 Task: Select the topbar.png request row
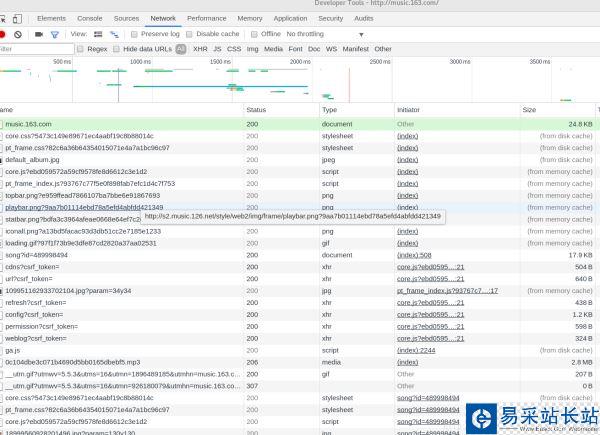[x=298, y=196]
